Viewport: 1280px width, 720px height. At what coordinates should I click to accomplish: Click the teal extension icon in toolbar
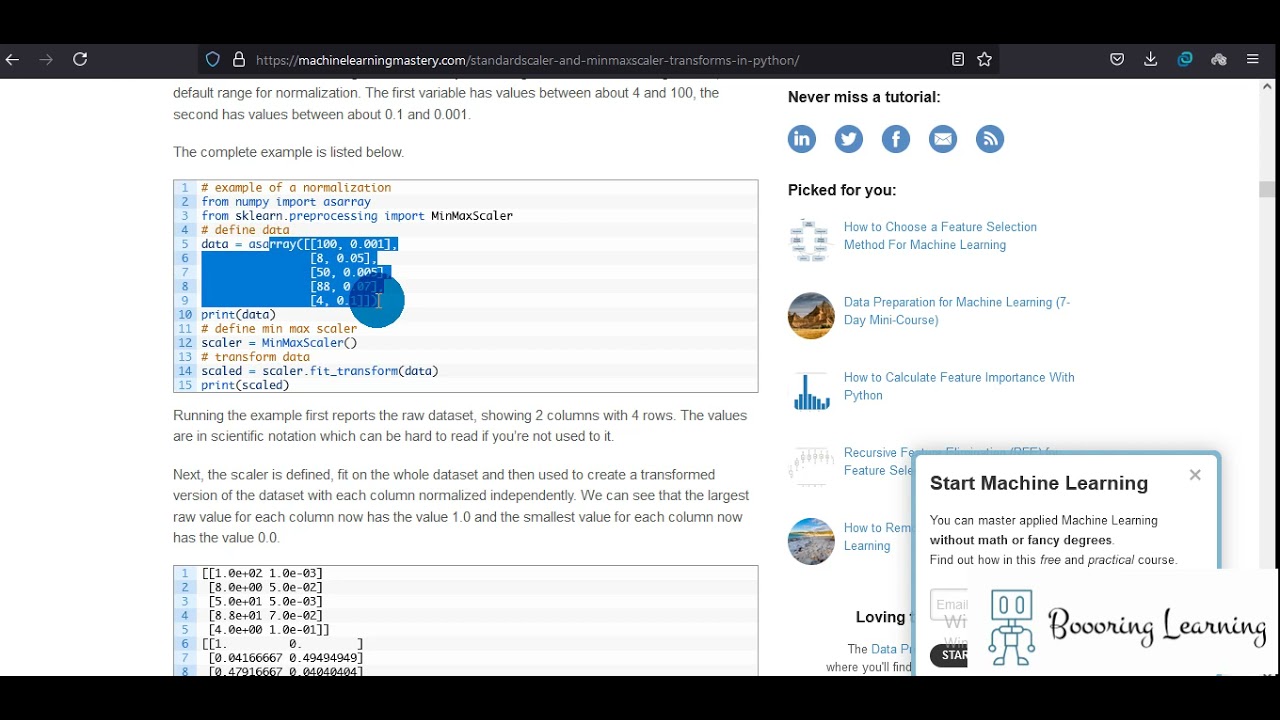coord(1185,60)
